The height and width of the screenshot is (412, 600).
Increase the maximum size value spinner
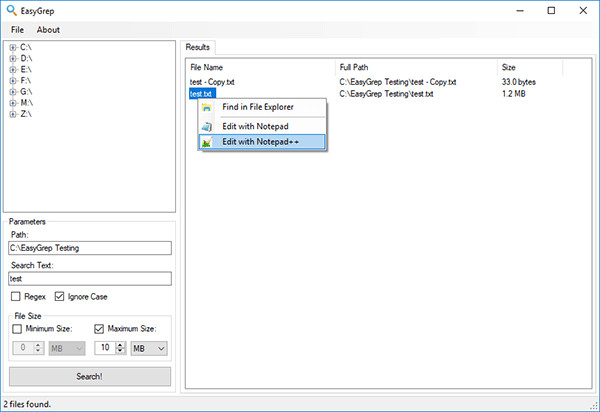pos(120,345)
